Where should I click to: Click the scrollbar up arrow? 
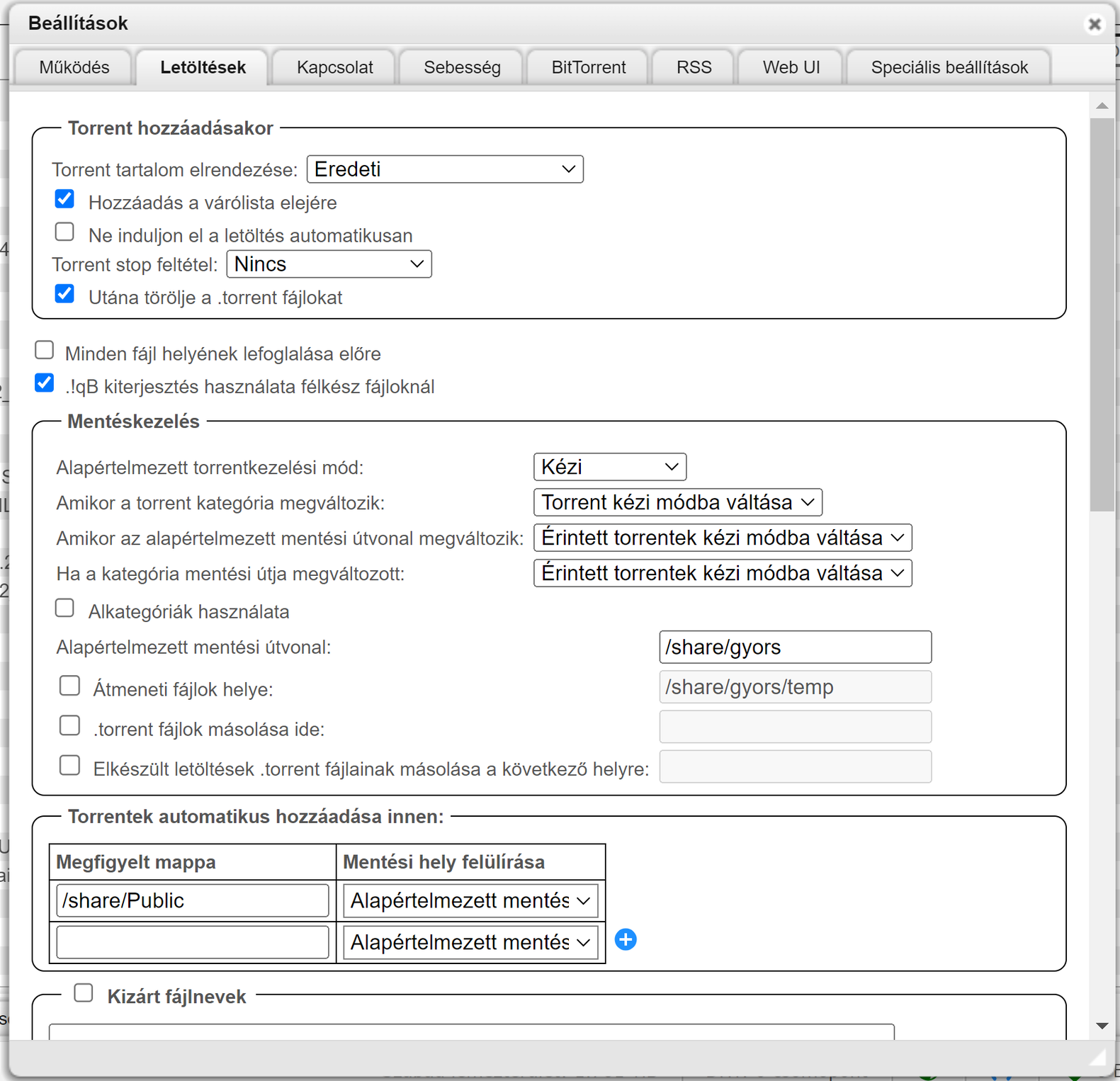coord(1102,106)
